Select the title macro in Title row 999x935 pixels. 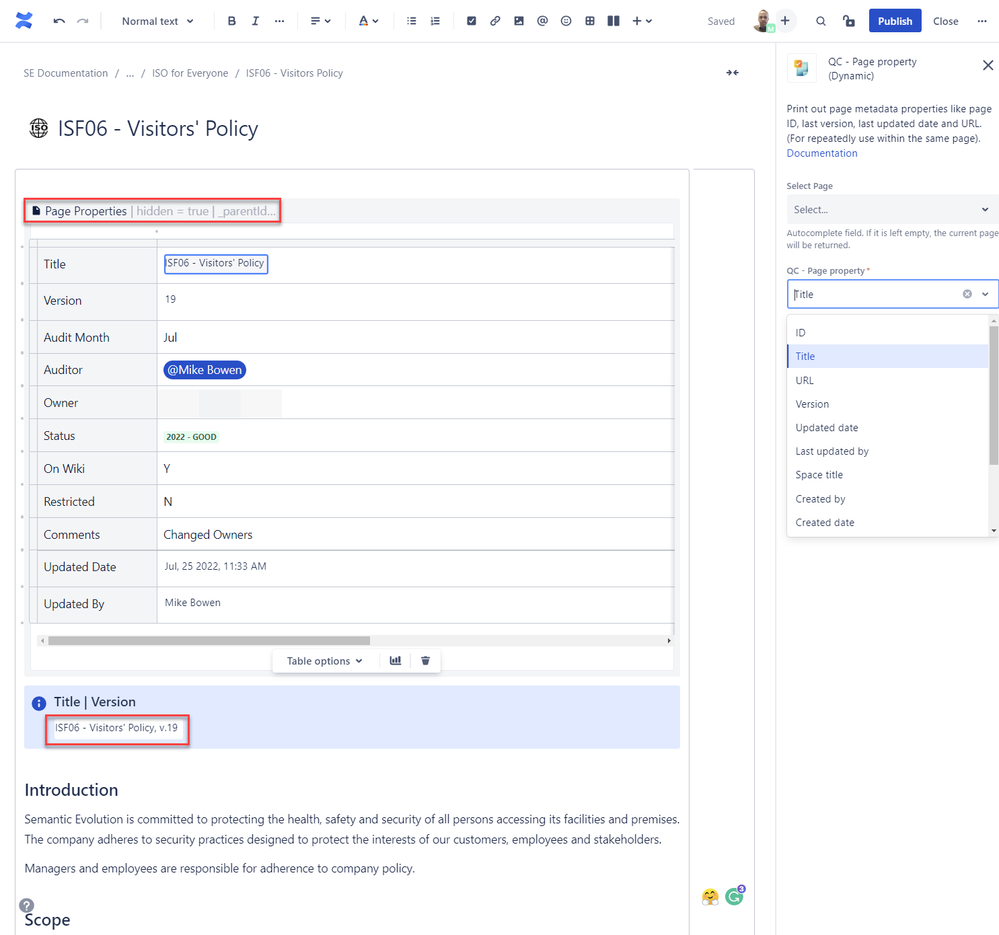coord(216,264)
